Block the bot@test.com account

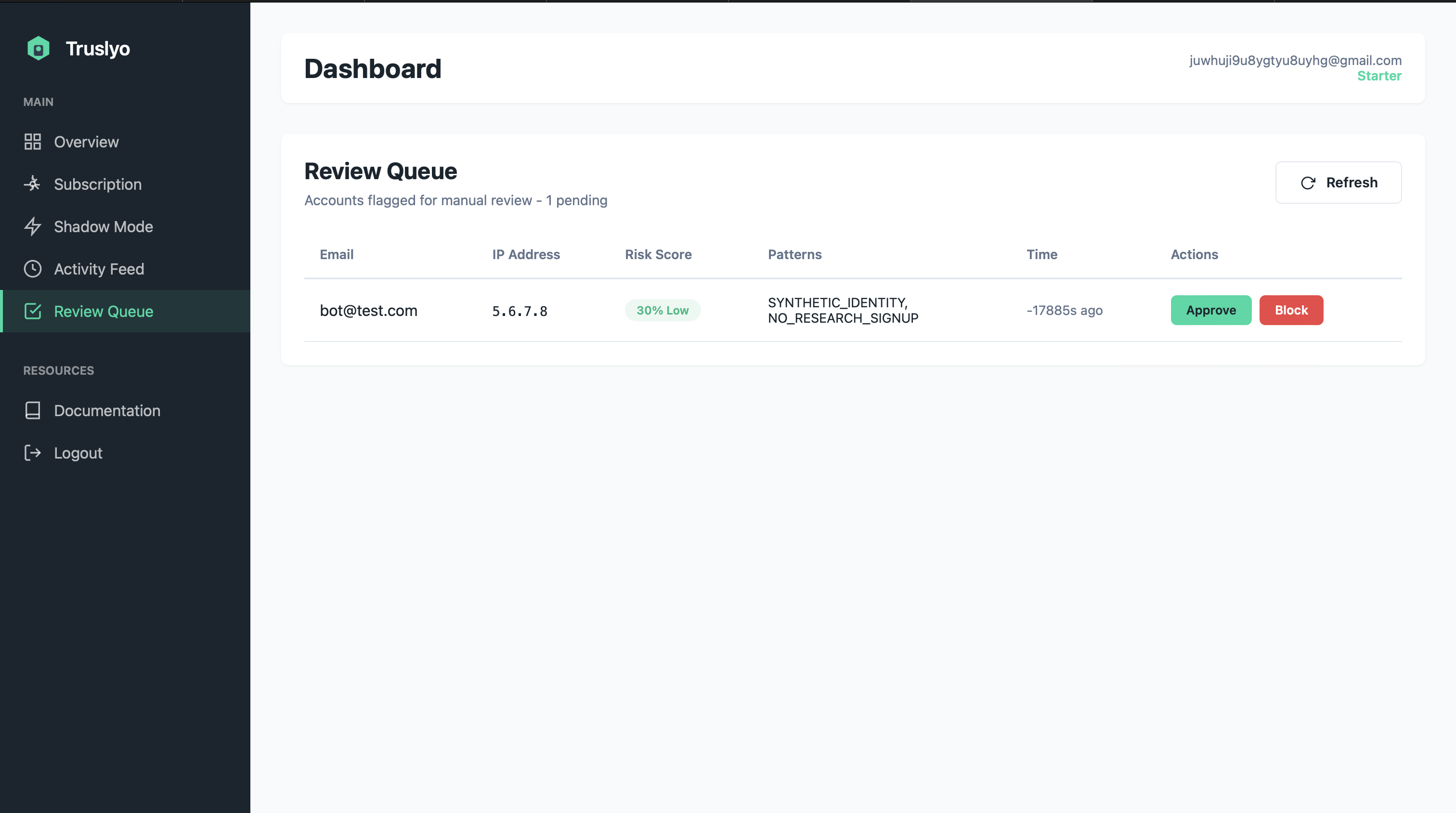1291,310
